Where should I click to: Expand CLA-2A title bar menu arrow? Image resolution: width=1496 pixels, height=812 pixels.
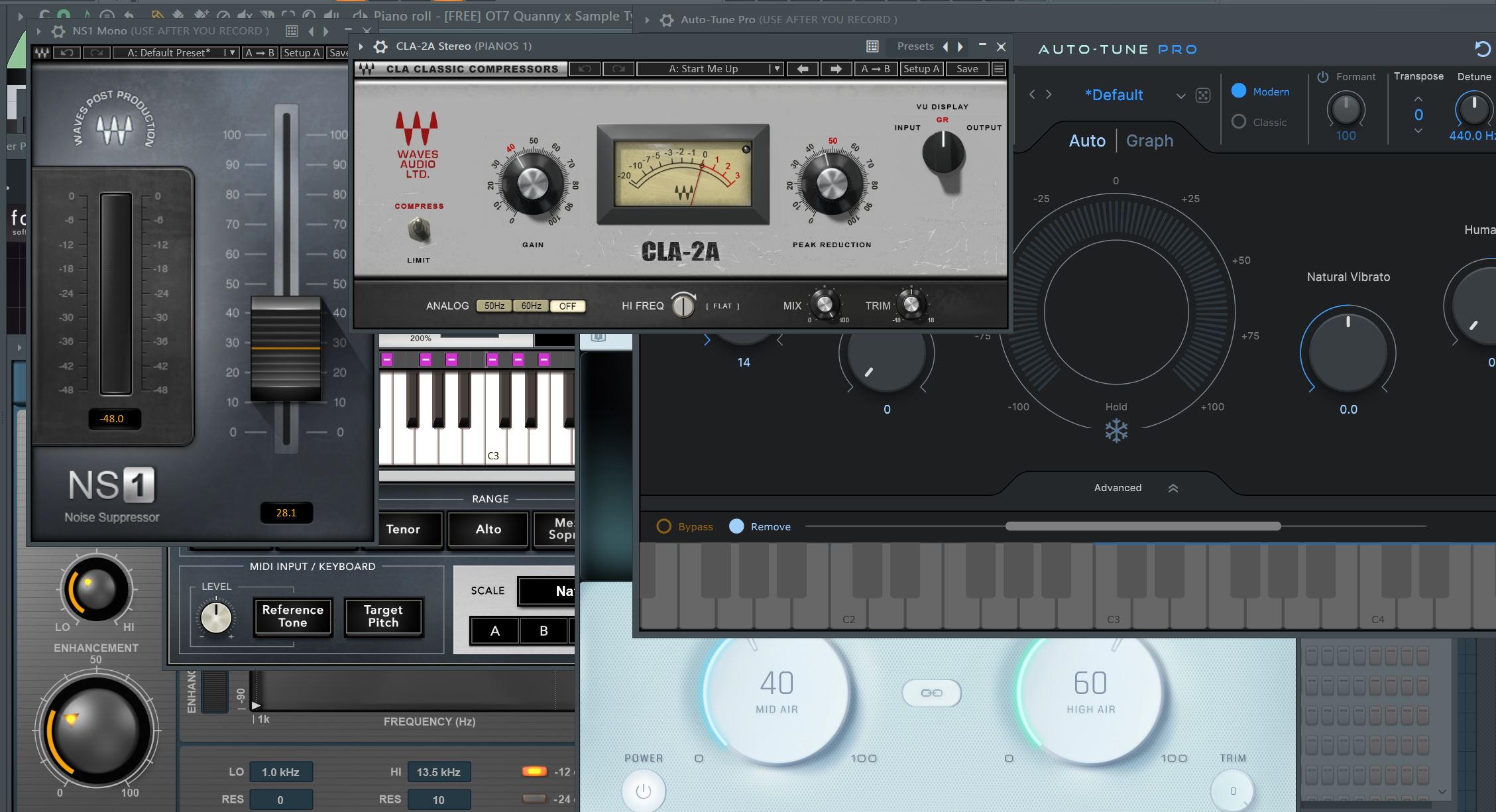pos(361,46)
